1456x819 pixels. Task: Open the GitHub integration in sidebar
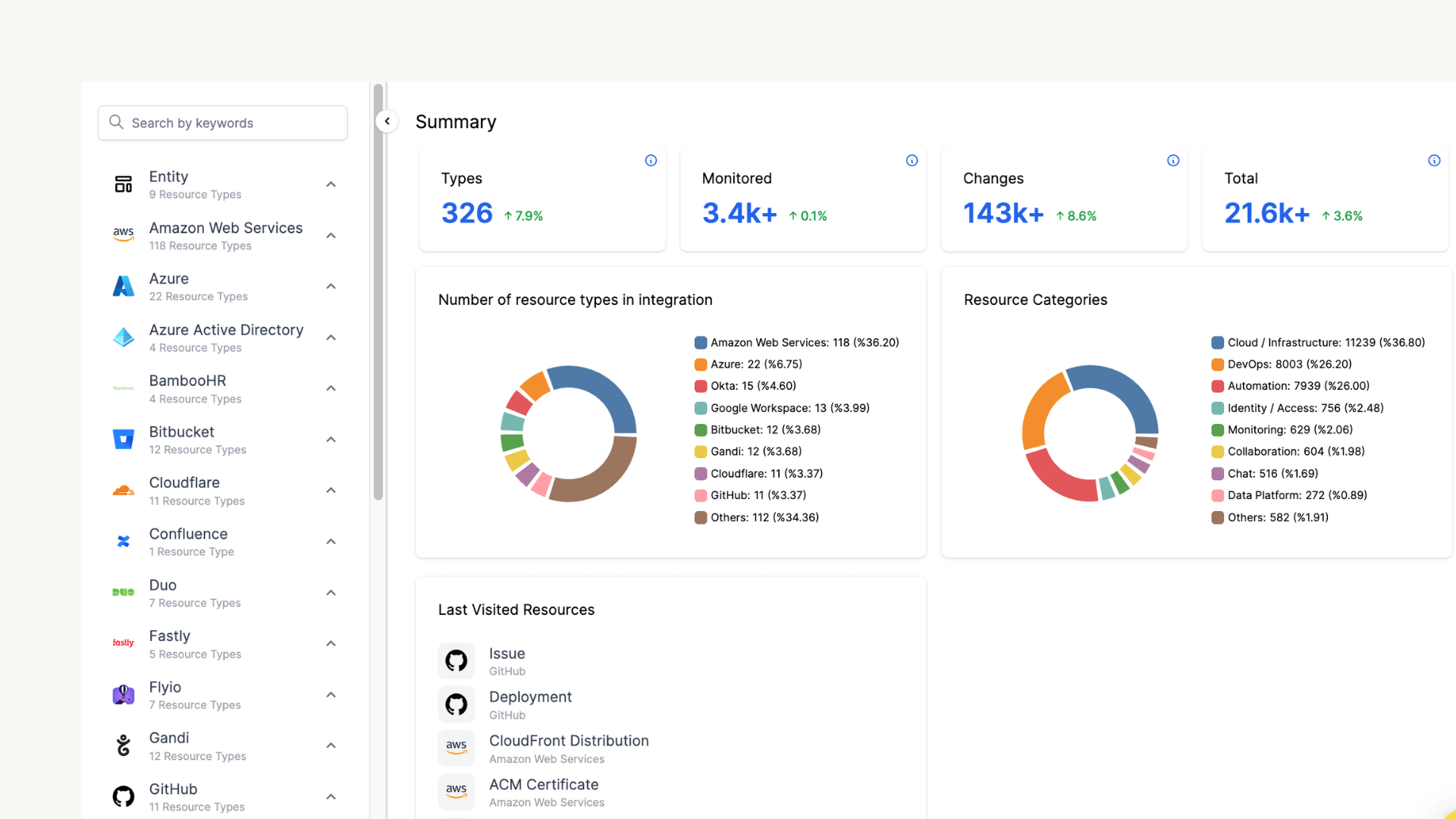click(x=173, y=789)
